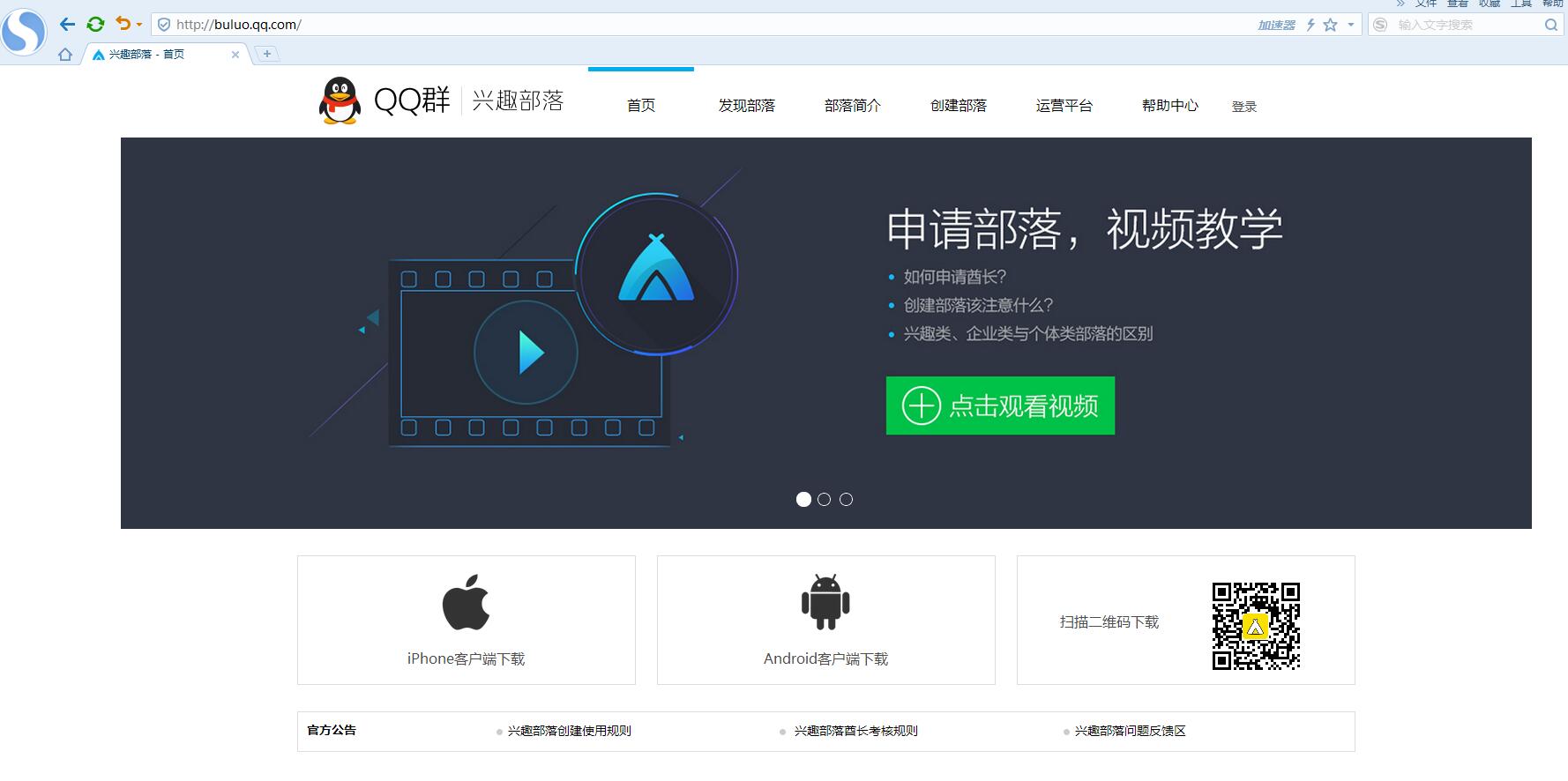Open the 部落简介 navigation item
Viewport: 1568px width, 781px height.
[853, 106]
